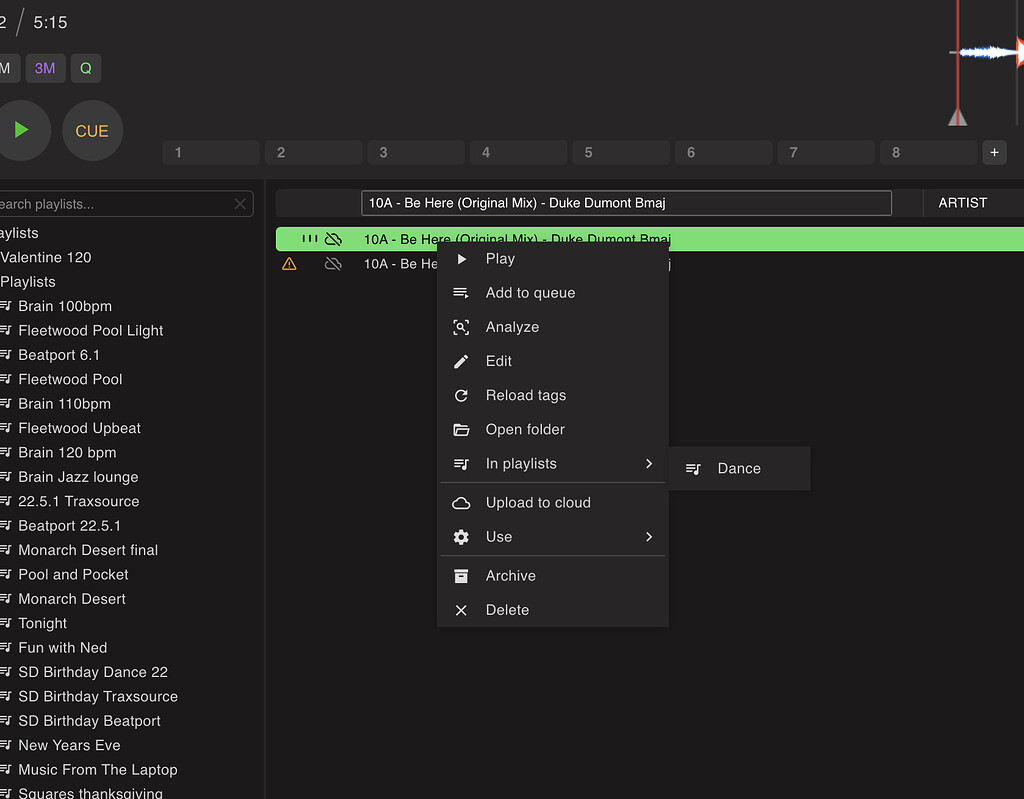The image size is (1024, 799).
Task: Toggle the Q quantize button
Action: point(86,68)
